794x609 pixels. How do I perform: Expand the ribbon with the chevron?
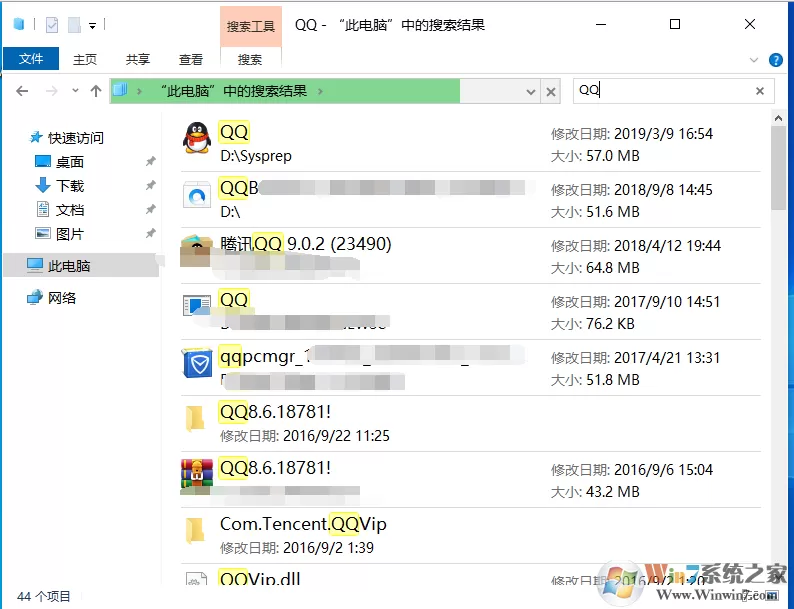tap(753, 60)
